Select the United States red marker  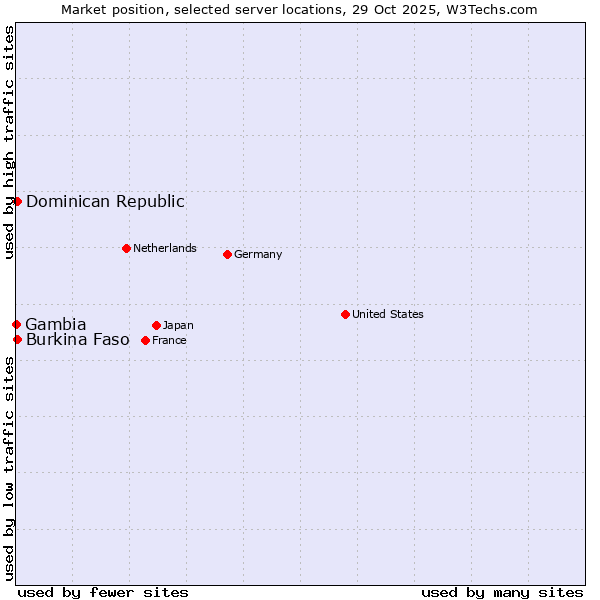pyautogui.click(x=345, y=314)
